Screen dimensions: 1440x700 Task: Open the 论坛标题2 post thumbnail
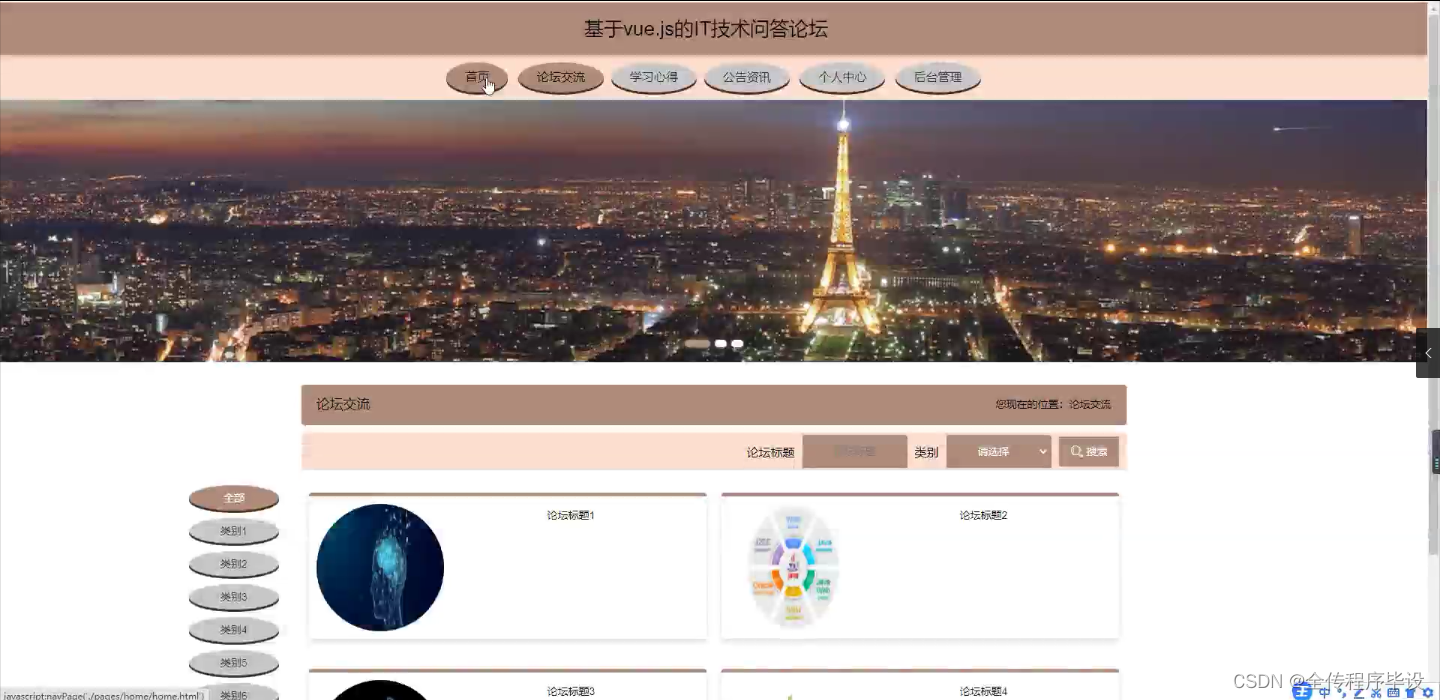tap(793, 567)
